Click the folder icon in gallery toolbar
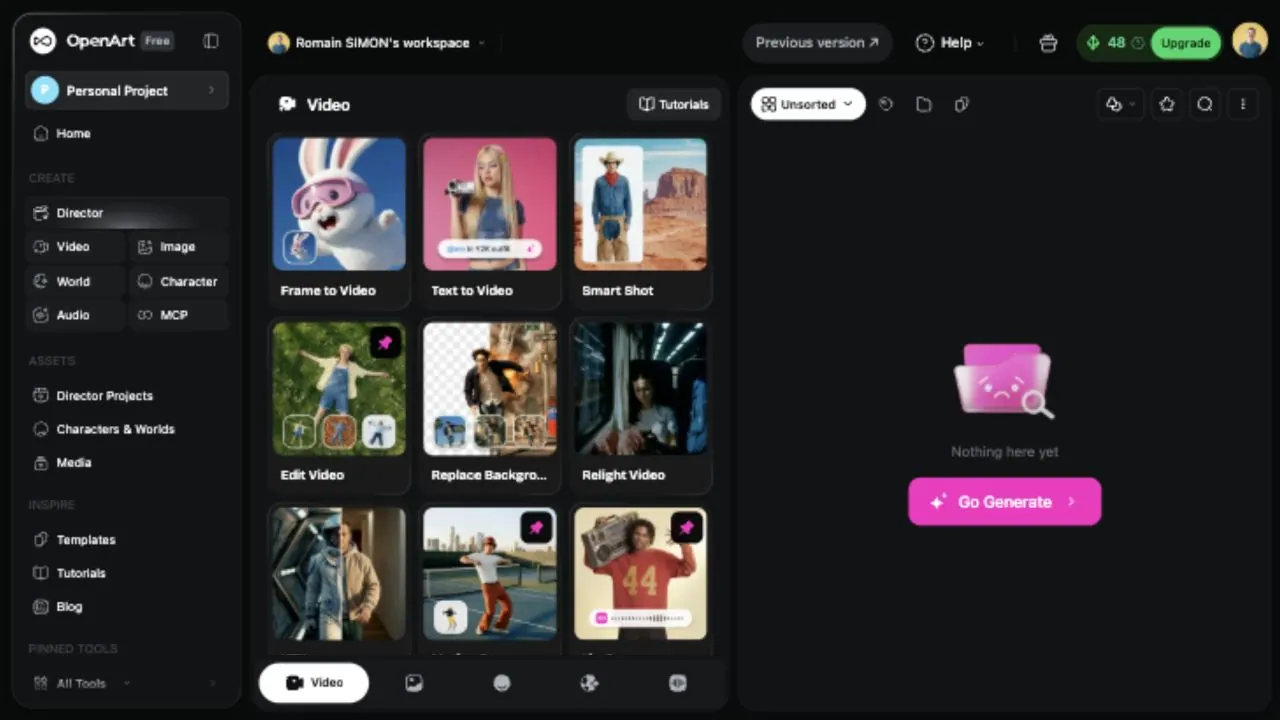 click(924, 104)
